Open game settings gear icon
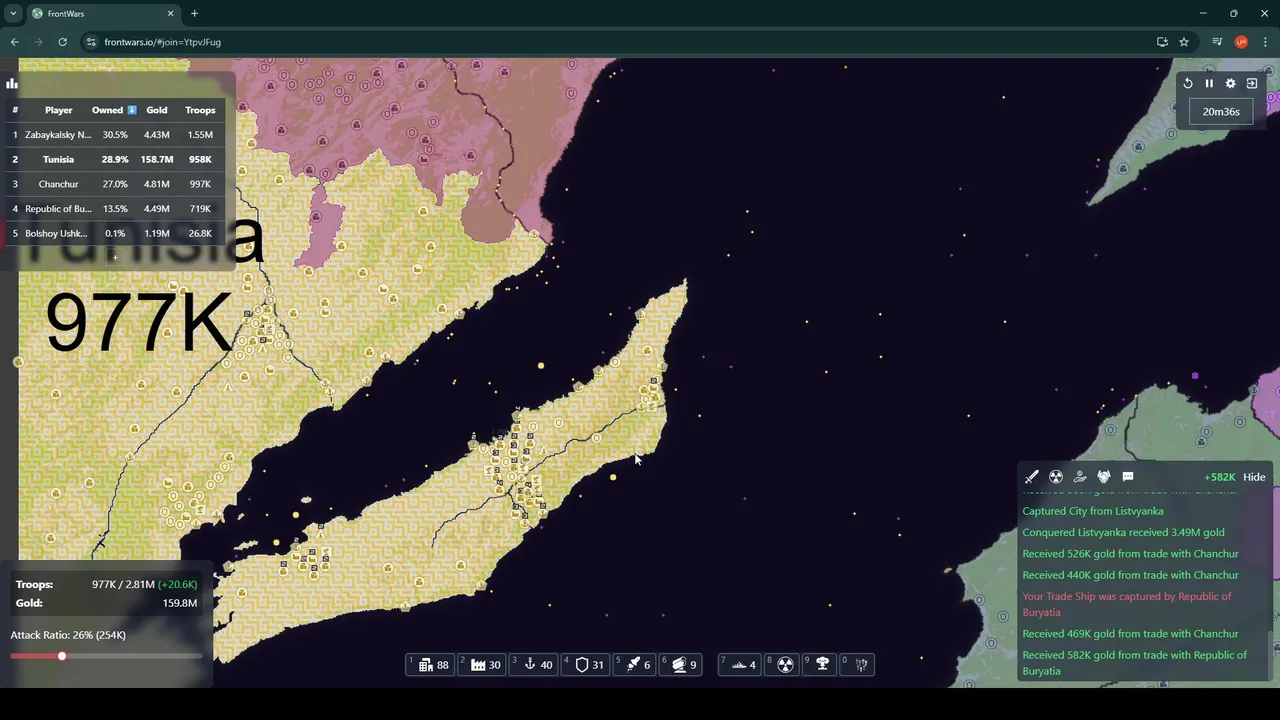1280x720 pixels. click(x=1231, y=84)
